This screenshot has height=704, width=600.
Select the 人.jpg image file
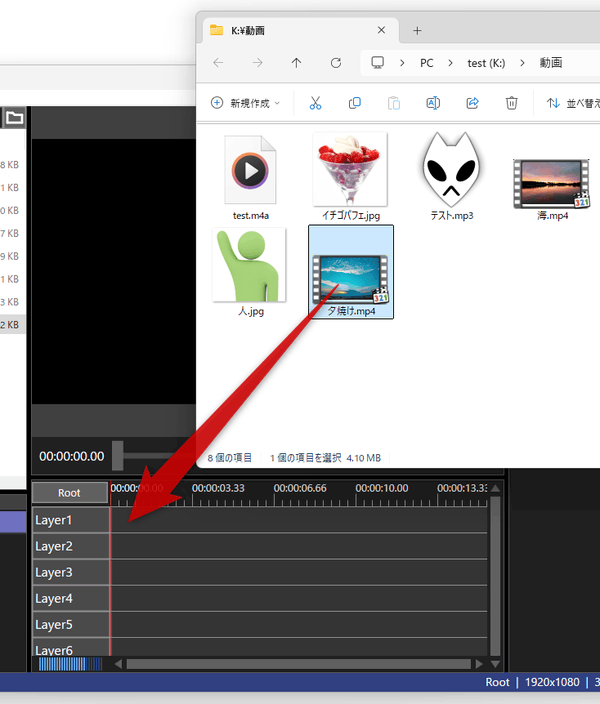[x=251, y=272]
